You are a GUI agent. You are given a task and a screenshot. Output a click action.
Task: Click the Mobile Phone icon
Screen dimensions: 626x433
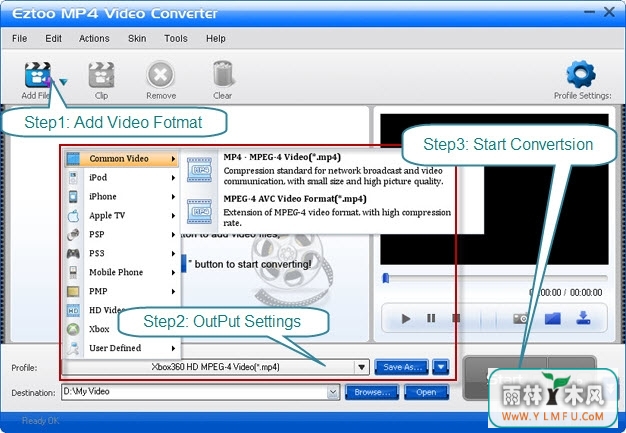[73, 272]
